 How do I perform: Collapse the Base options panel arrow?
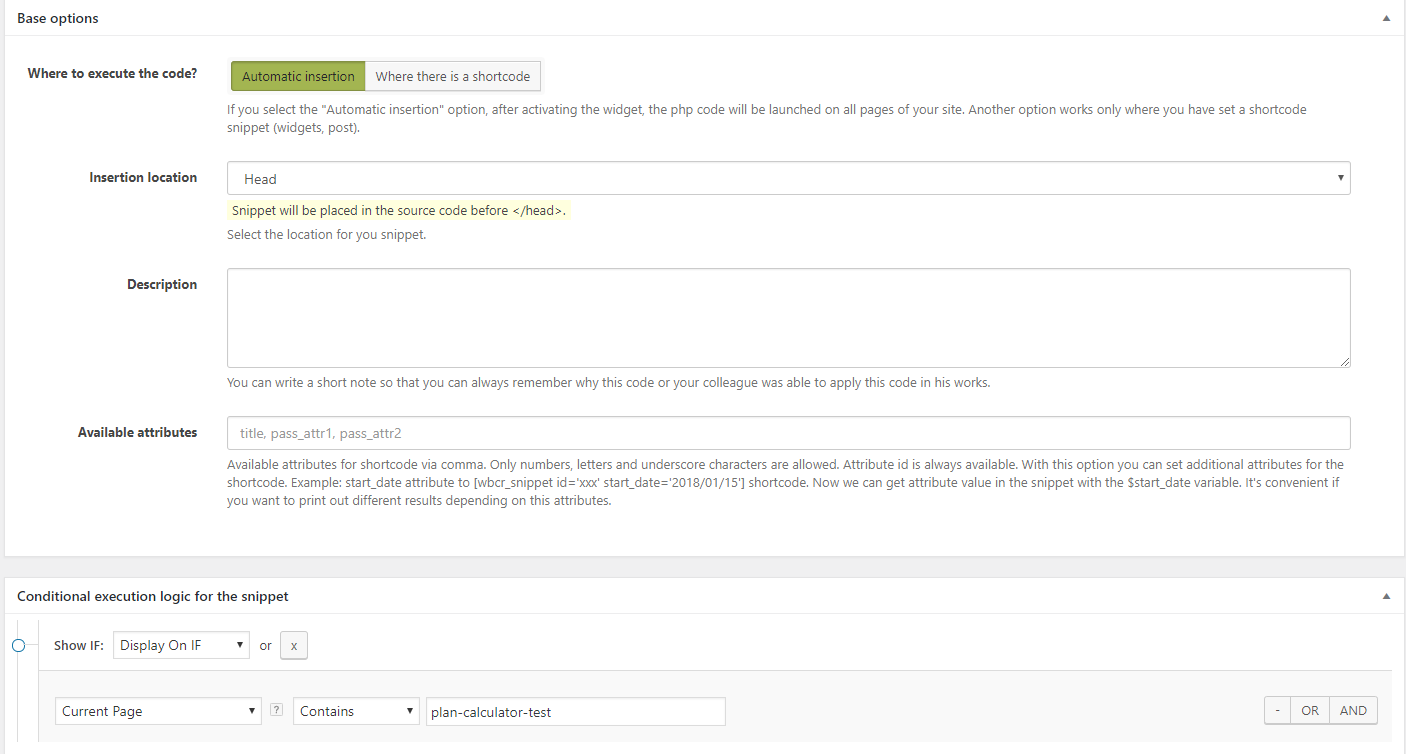1386,19
